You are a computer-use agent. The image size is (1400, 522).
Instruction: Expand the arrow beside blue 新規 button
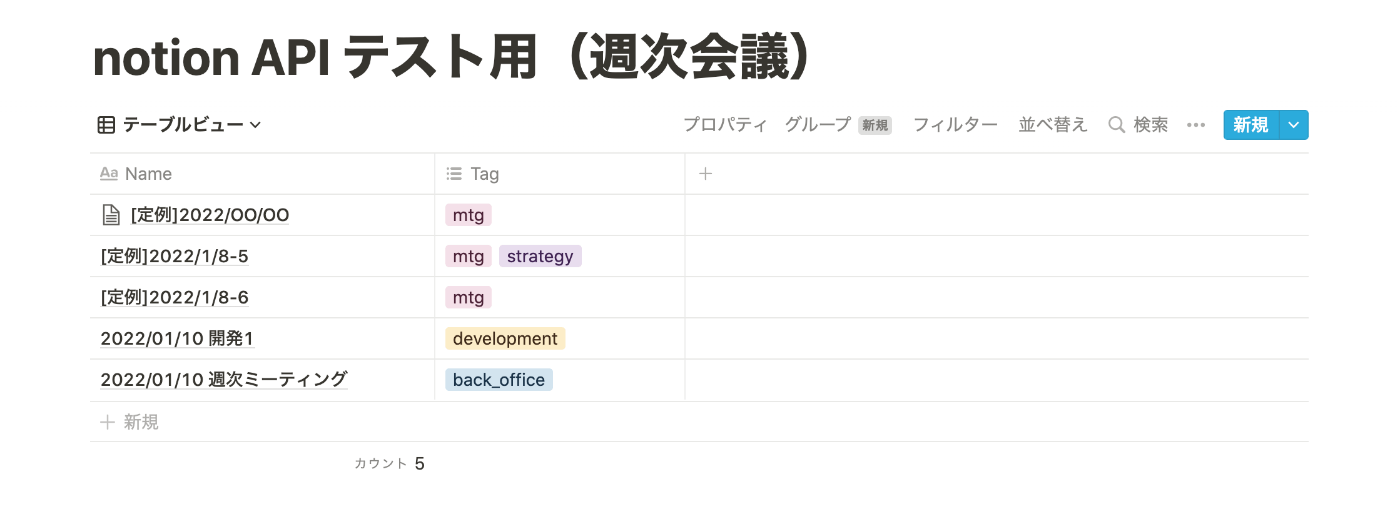[x=1294, y=125]
